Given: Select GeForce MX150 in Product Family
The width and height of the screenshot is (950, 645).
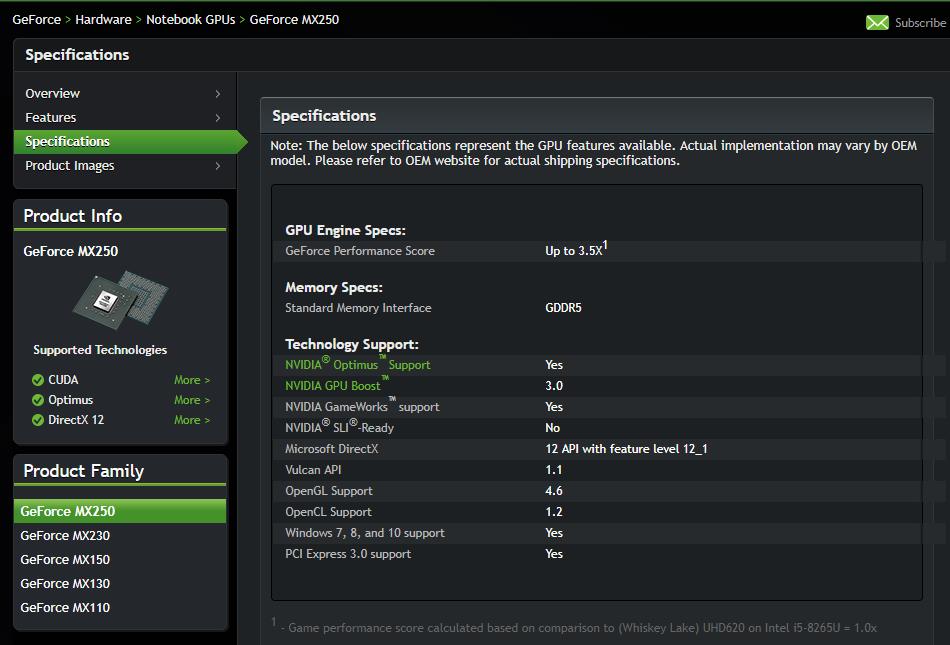Looking at the screenshot, I should pos(65,560).
